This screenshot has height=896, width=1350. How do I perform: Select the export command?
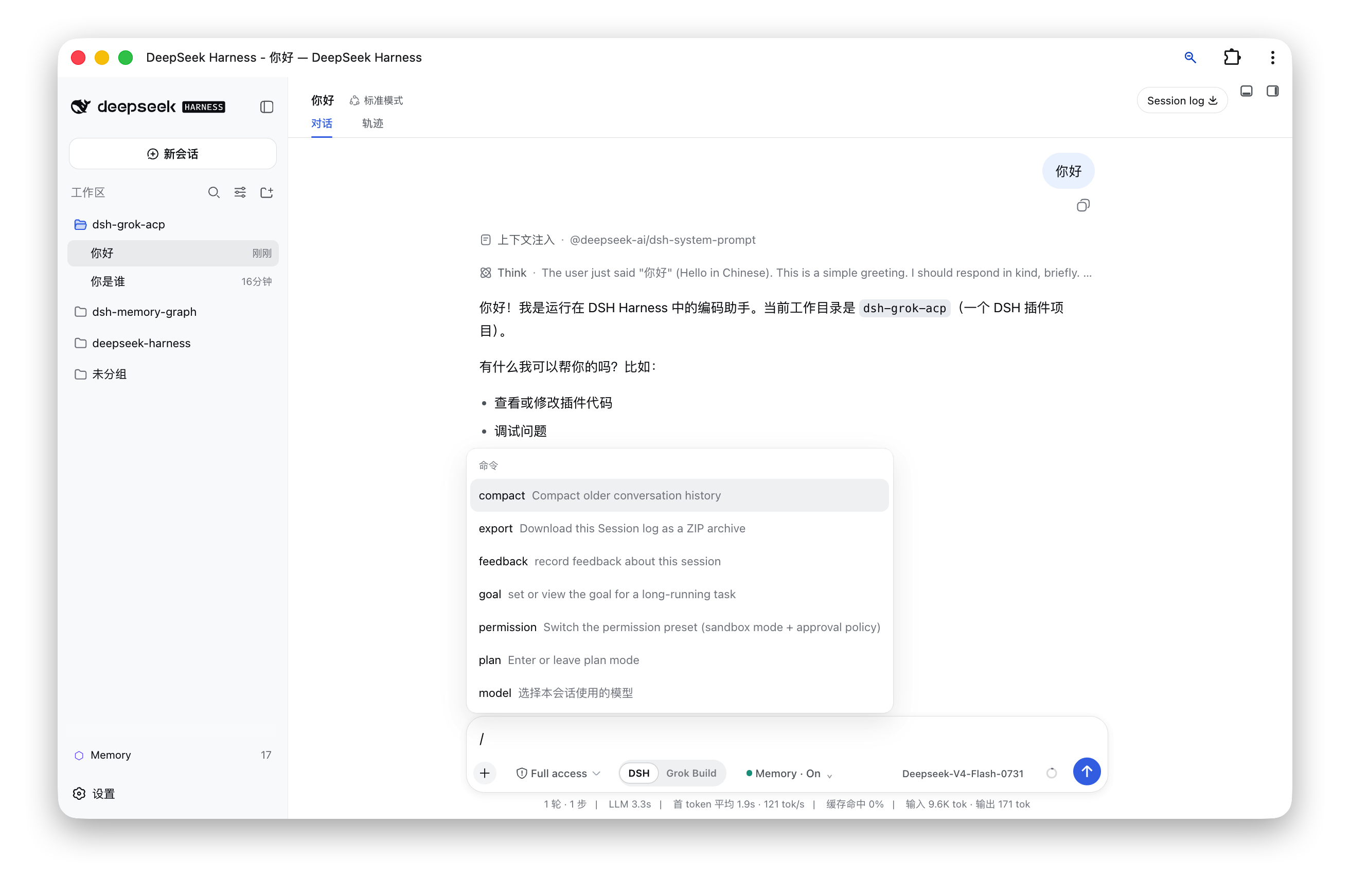pyautogui.click(x=679, y=529)
